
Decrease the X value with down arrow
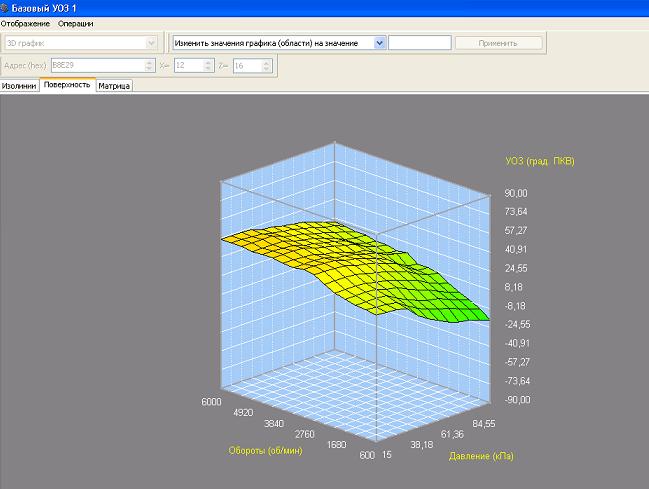(x=208, y=70)
